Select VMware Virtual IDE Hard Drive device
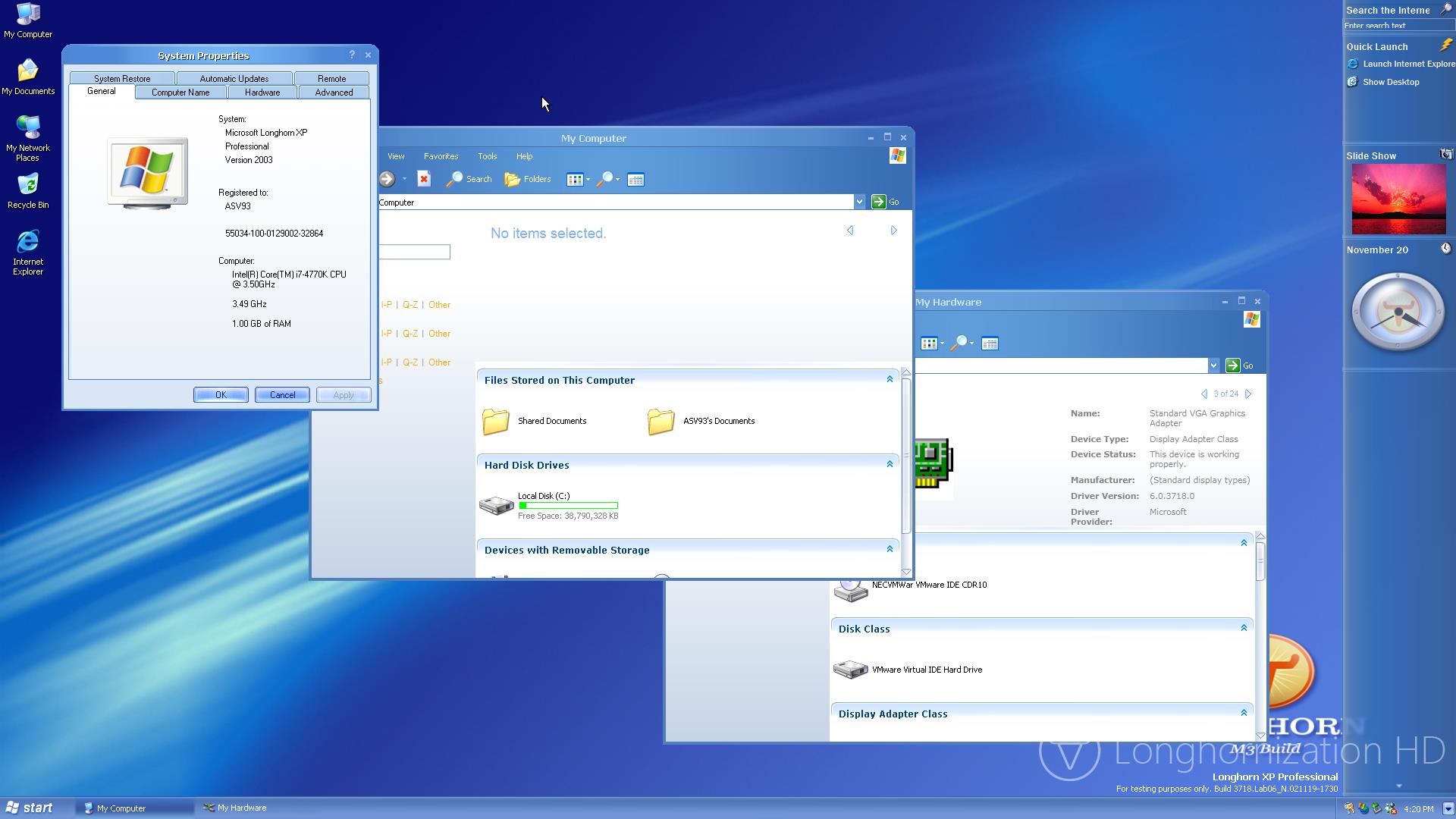Screen dimensions: 1456x819 click(926, 670)
